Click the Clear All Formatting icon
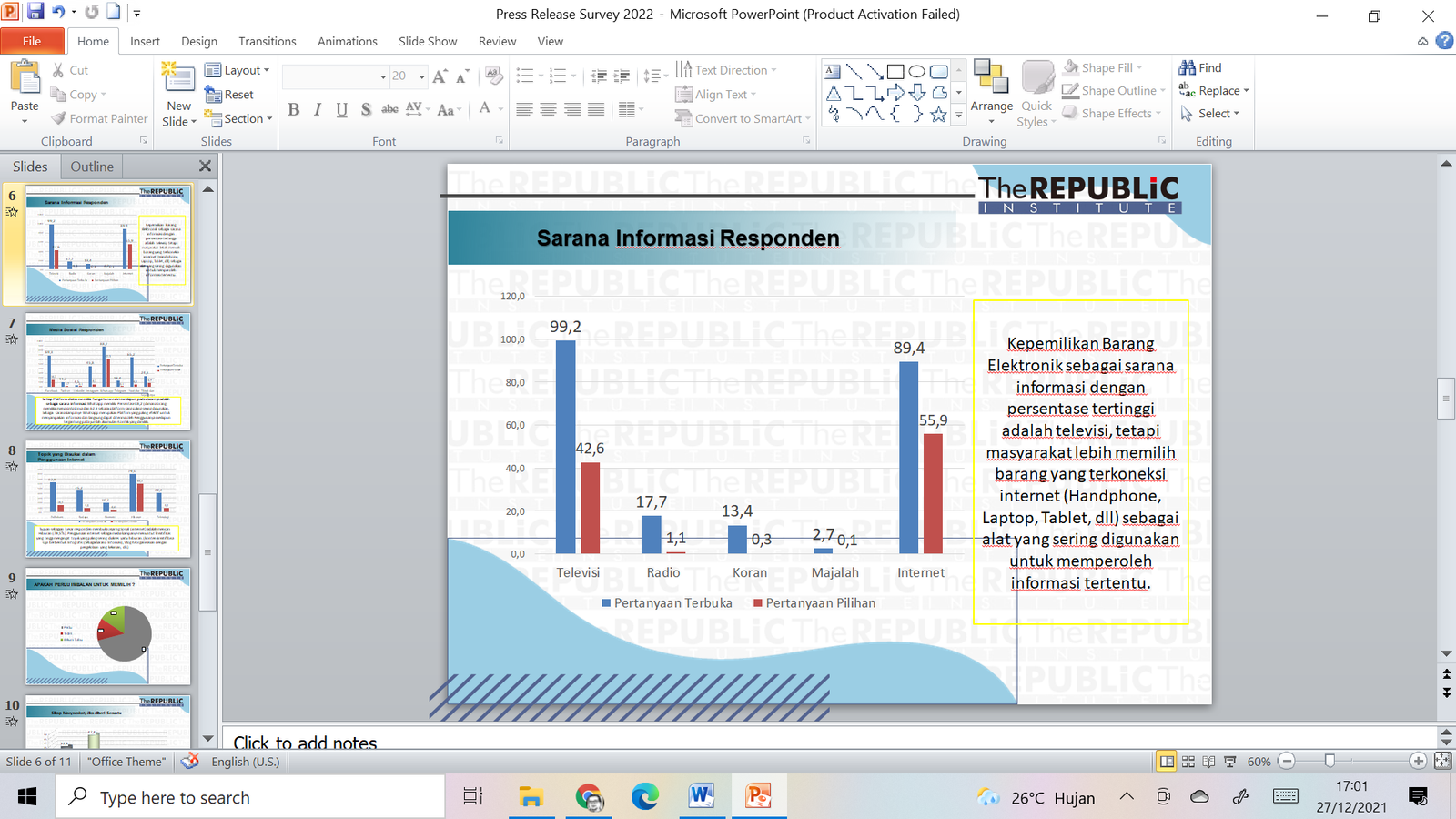 [494, 75]
